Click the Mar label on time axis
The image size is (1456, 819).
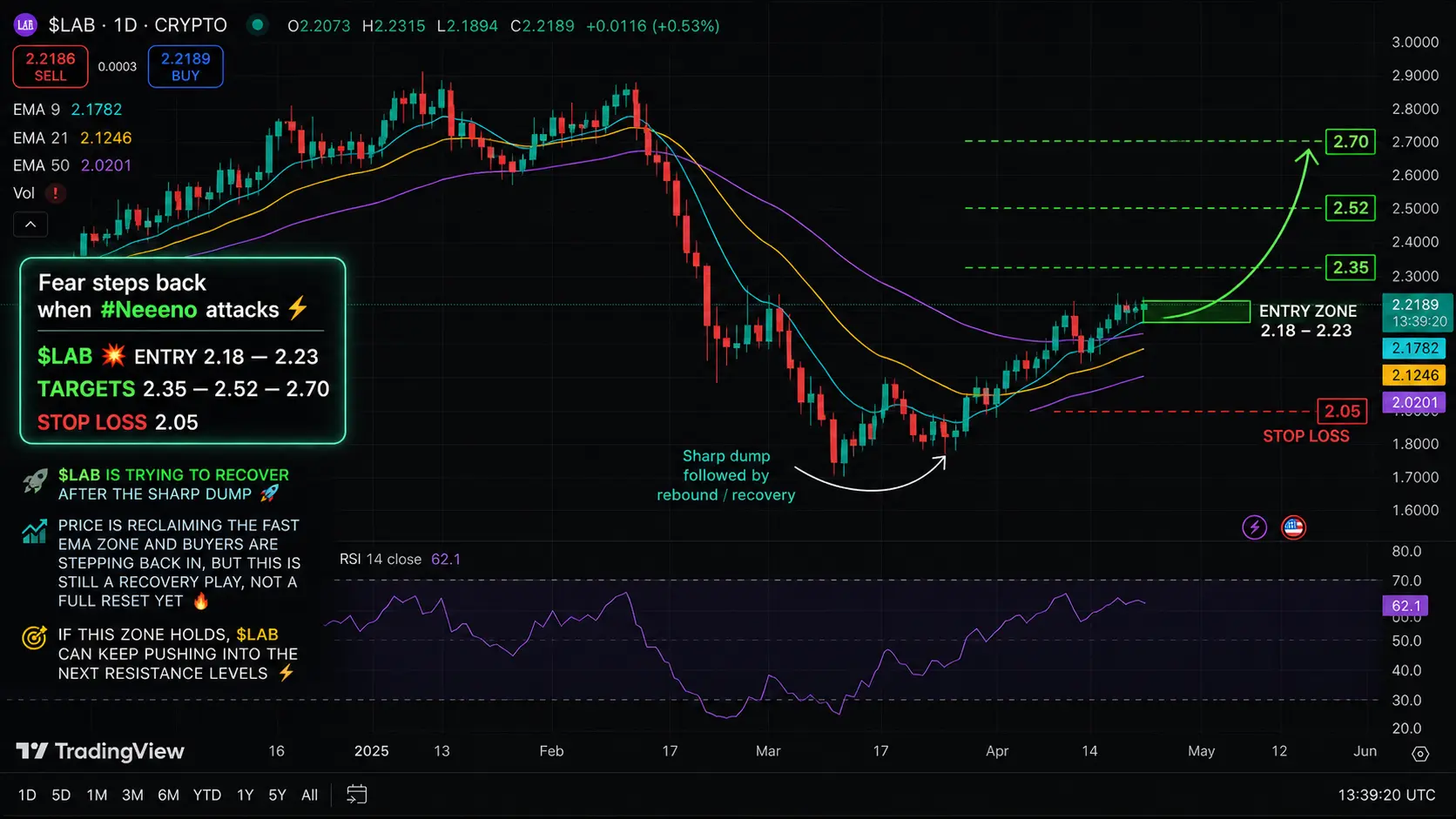point(768,751)
